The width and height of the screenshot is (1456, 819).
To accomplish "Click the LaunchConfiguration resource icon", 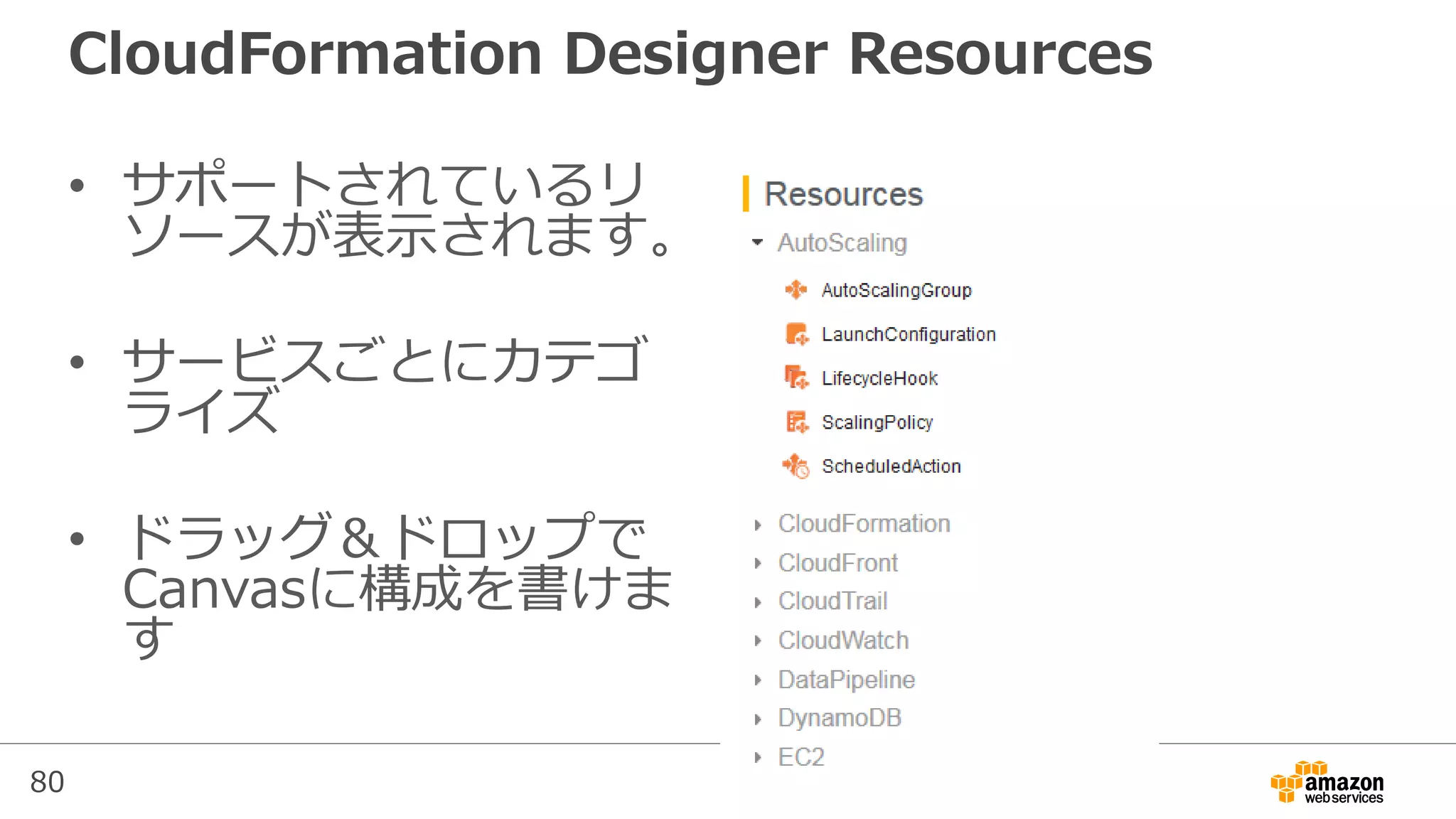I will (x=797, y=333).
